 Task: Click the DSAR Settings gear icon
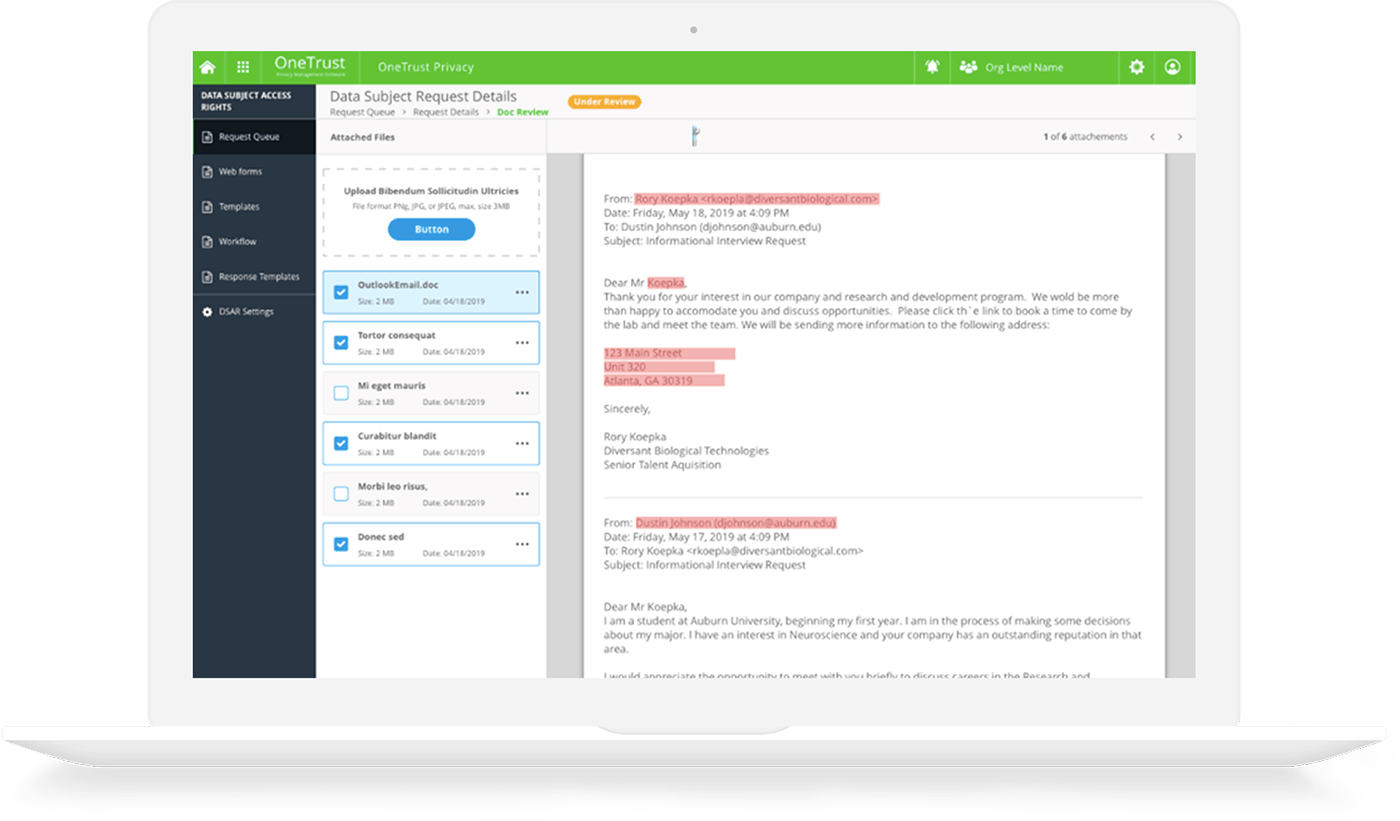[x=207, y=312]
